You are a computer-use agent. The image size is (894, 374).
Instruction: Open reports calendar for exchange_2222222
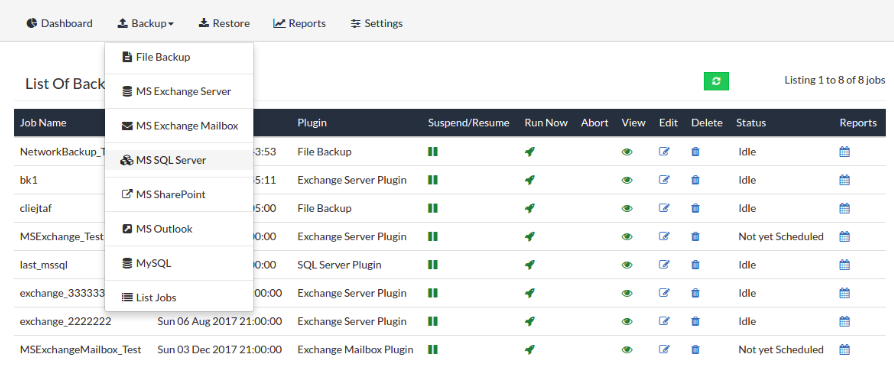point(844,321)
